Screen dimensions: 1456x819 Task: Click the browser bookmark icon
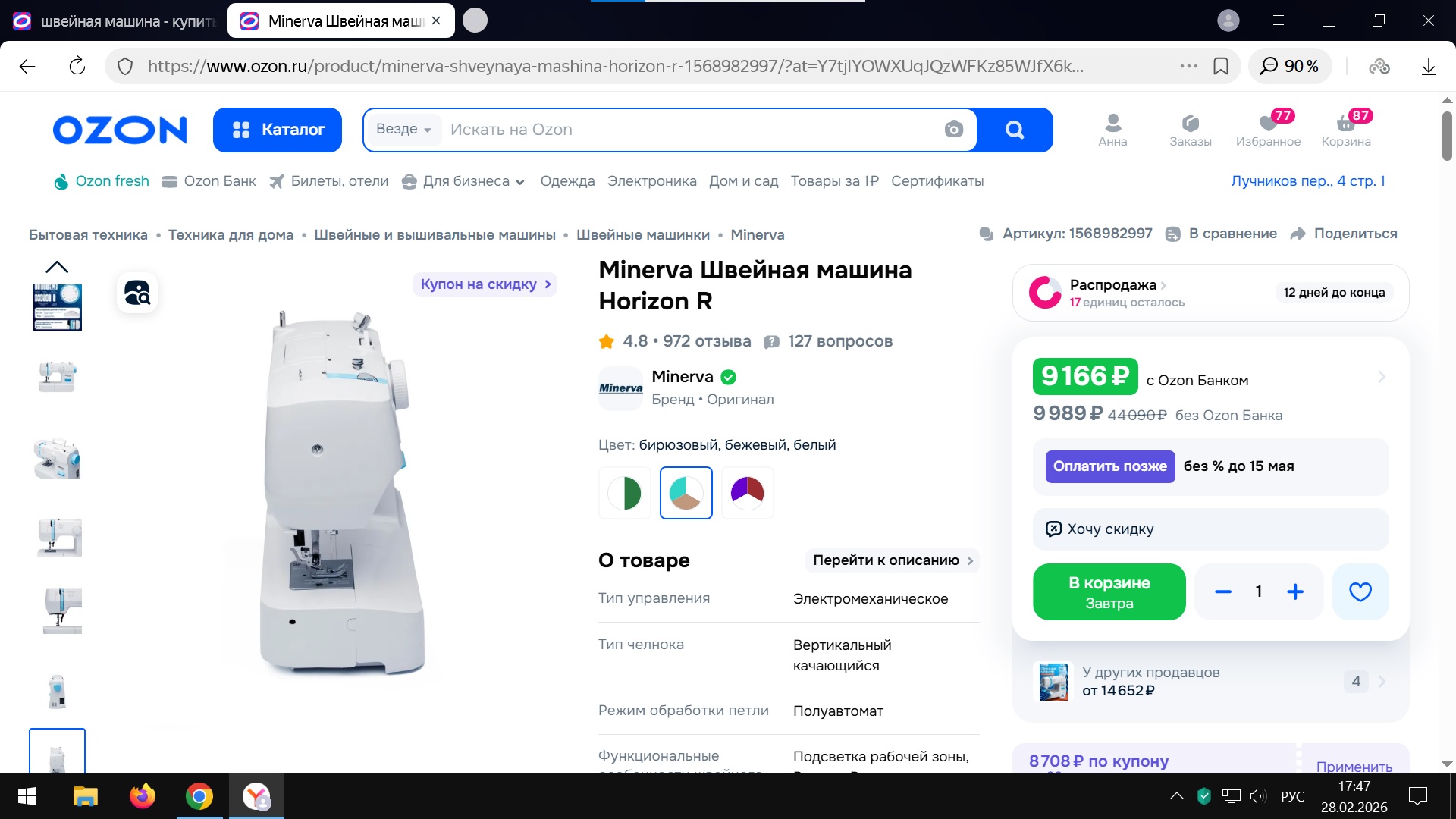1221,66
